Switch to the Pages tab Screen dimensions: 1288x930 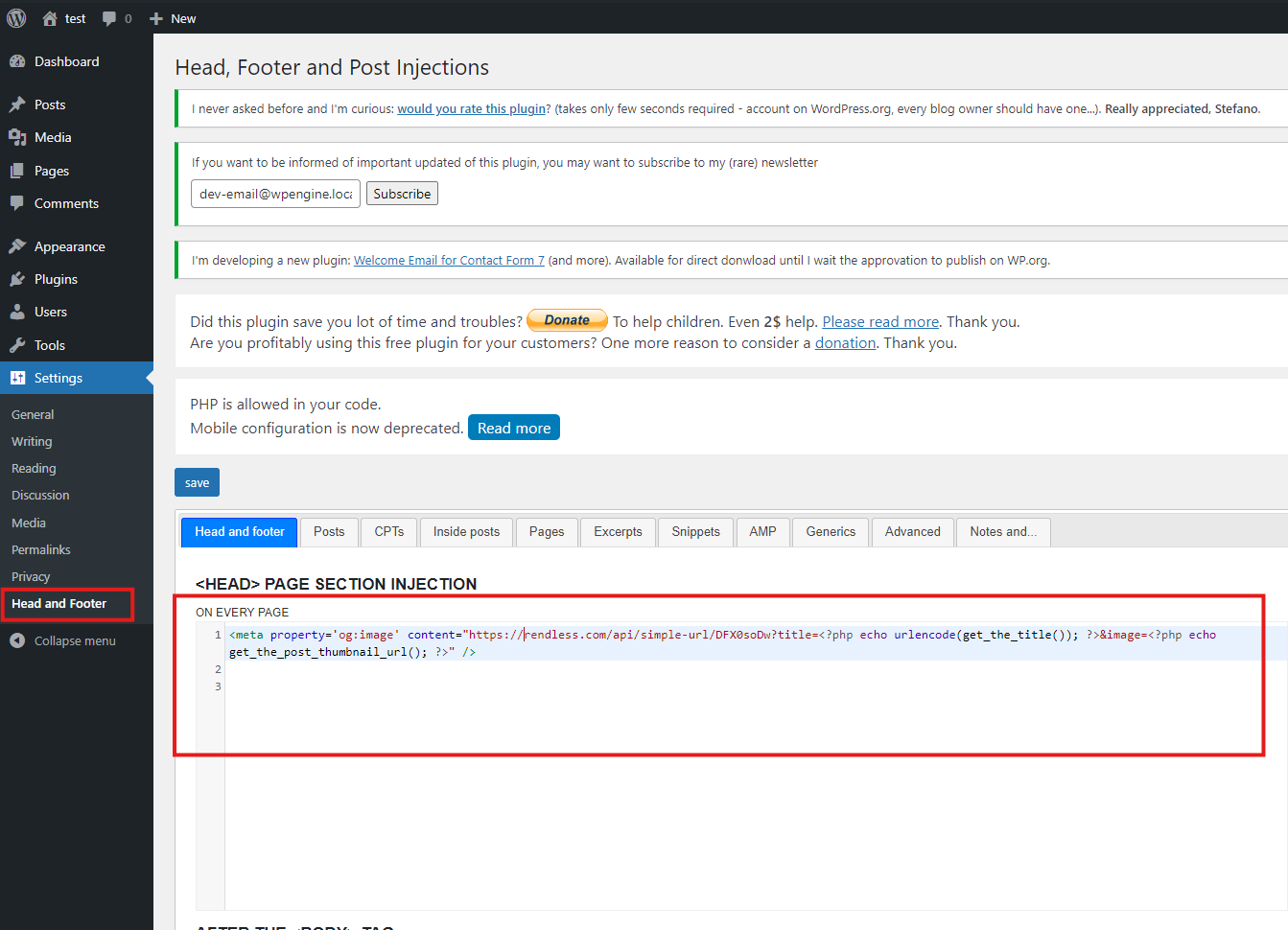(547, 532)
